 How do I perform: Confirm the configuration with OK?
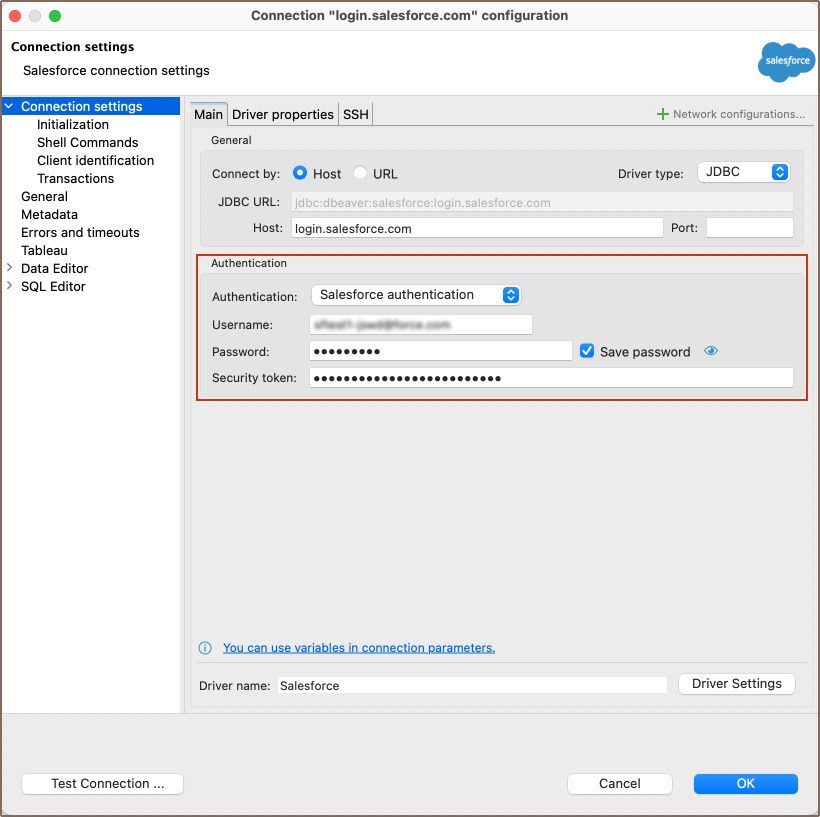[x=745, y=784]
